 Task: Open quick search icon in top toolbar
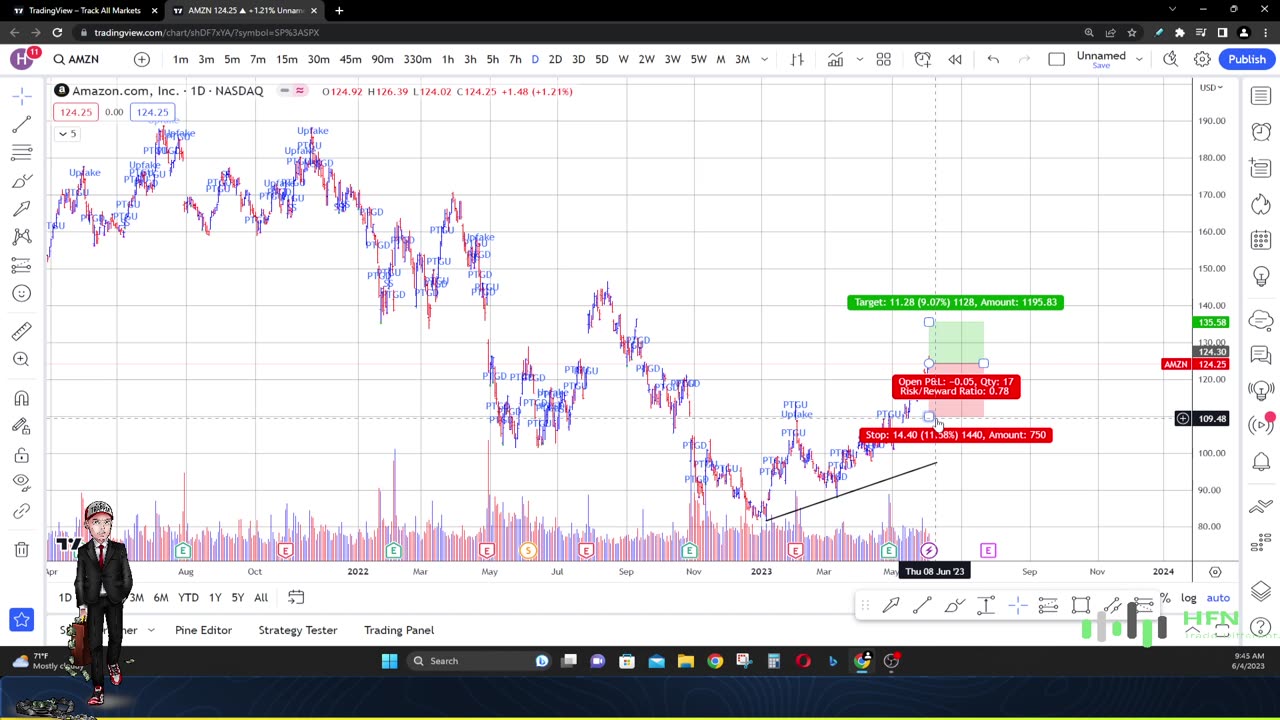pos(1170,59)
